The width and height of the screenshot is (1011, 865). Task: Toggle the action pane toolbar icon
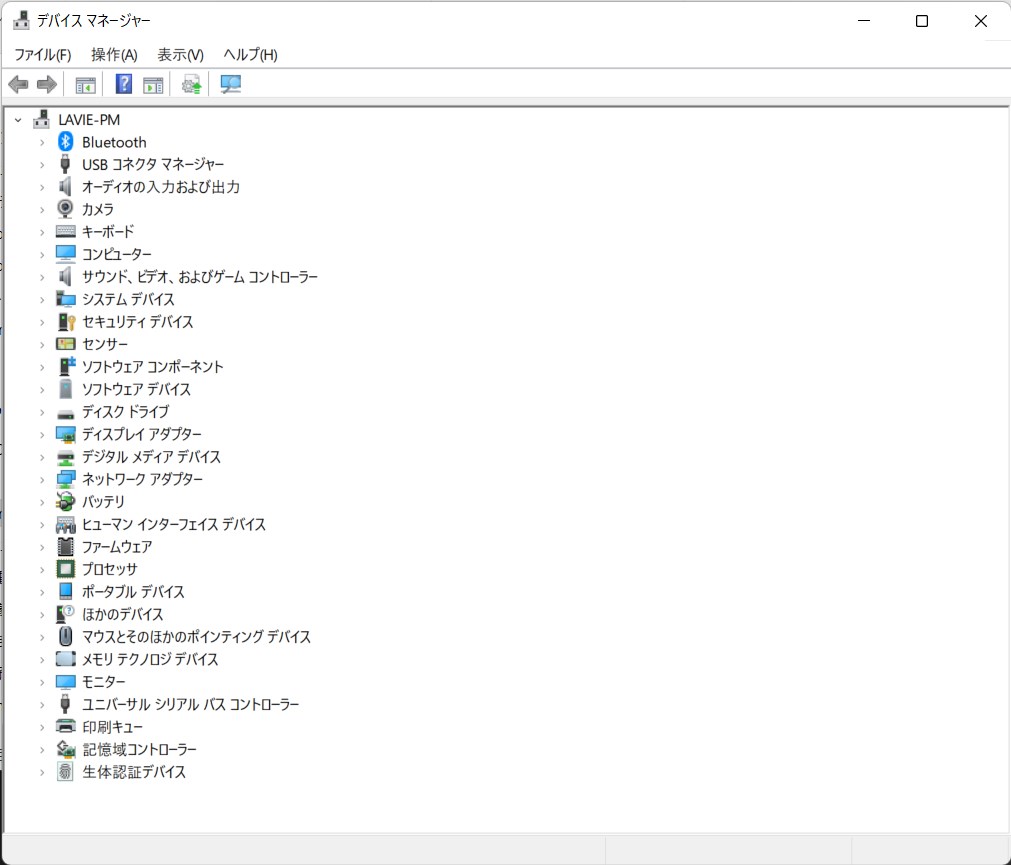tap(153, 84)
